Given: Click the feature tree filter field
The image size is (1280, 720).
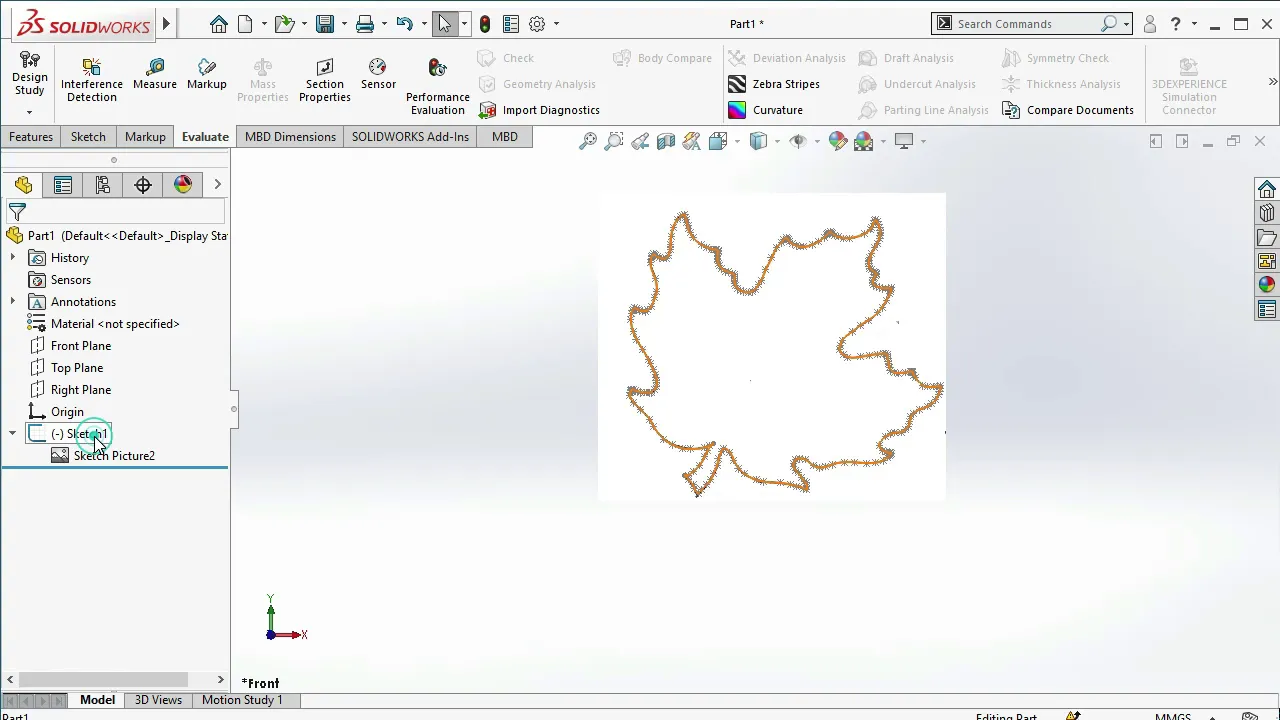Looking at the screenshot, I should tap(115, 212).
